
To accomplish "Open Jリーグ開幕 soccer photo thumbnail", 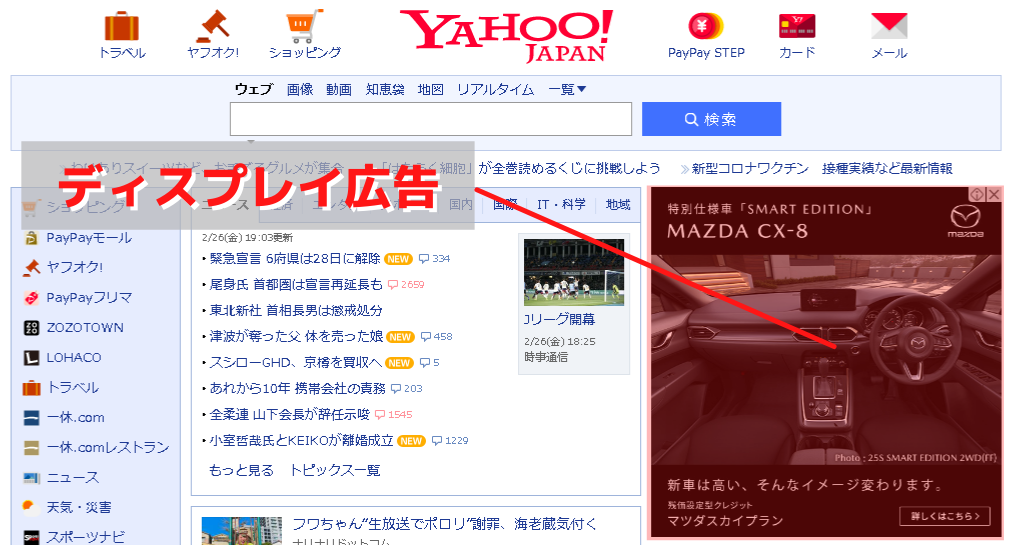I will point(574,272).
